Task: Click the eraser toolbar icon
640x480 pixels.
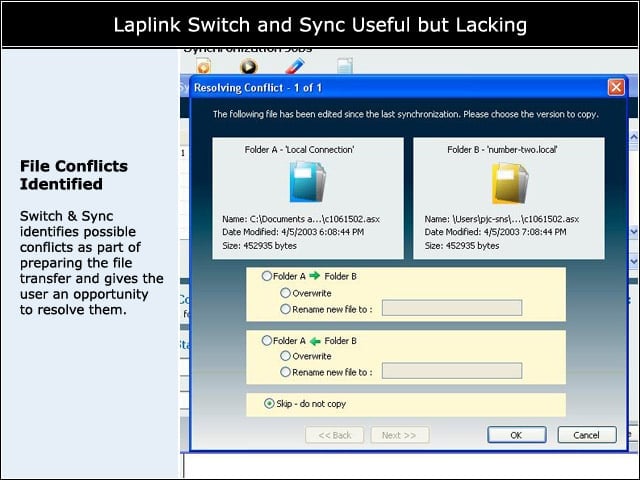Action: point(295,66)
